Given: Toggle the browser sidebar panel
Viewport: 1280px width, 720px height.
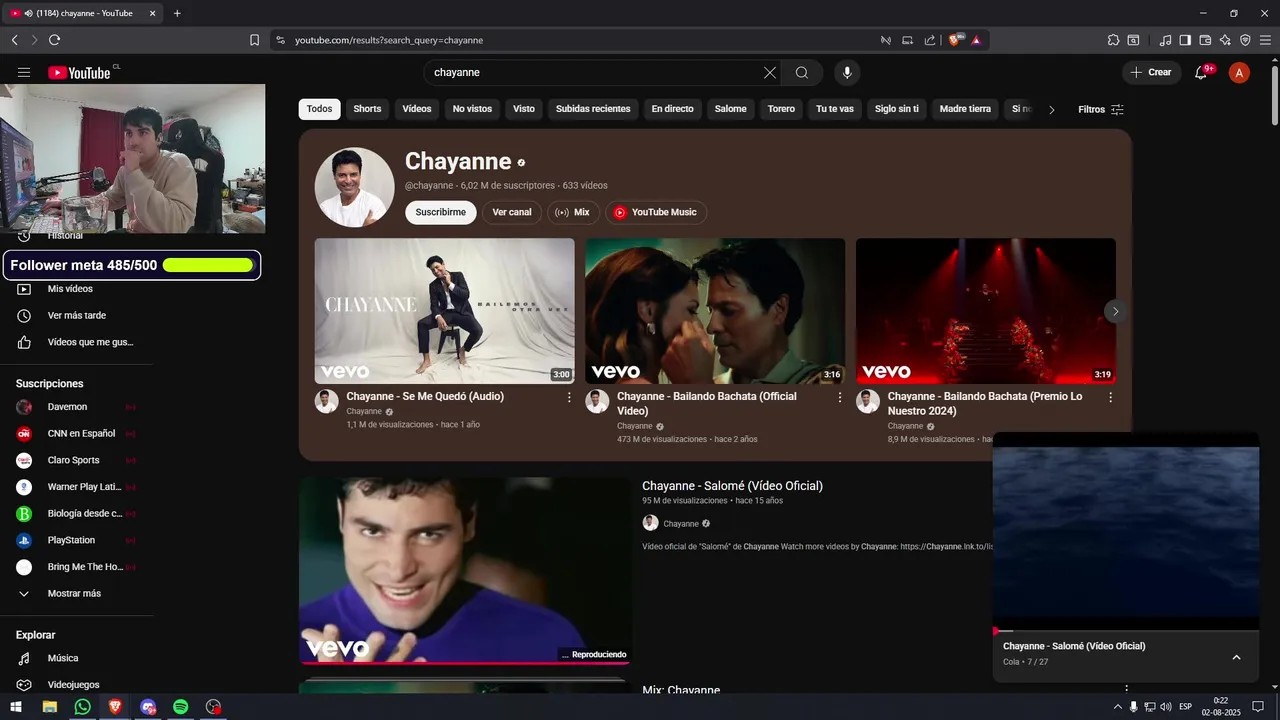Looking at the screenshot, I should point(1185,40).
